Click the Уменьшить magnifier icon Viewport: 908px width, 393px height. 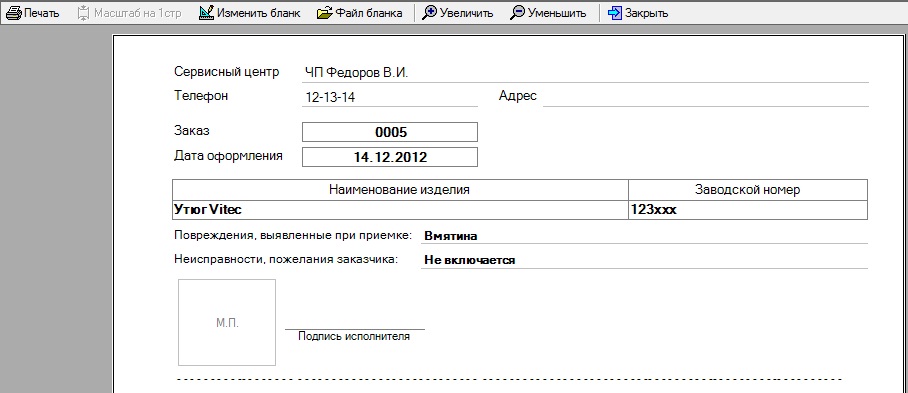(x=517, y=13)
